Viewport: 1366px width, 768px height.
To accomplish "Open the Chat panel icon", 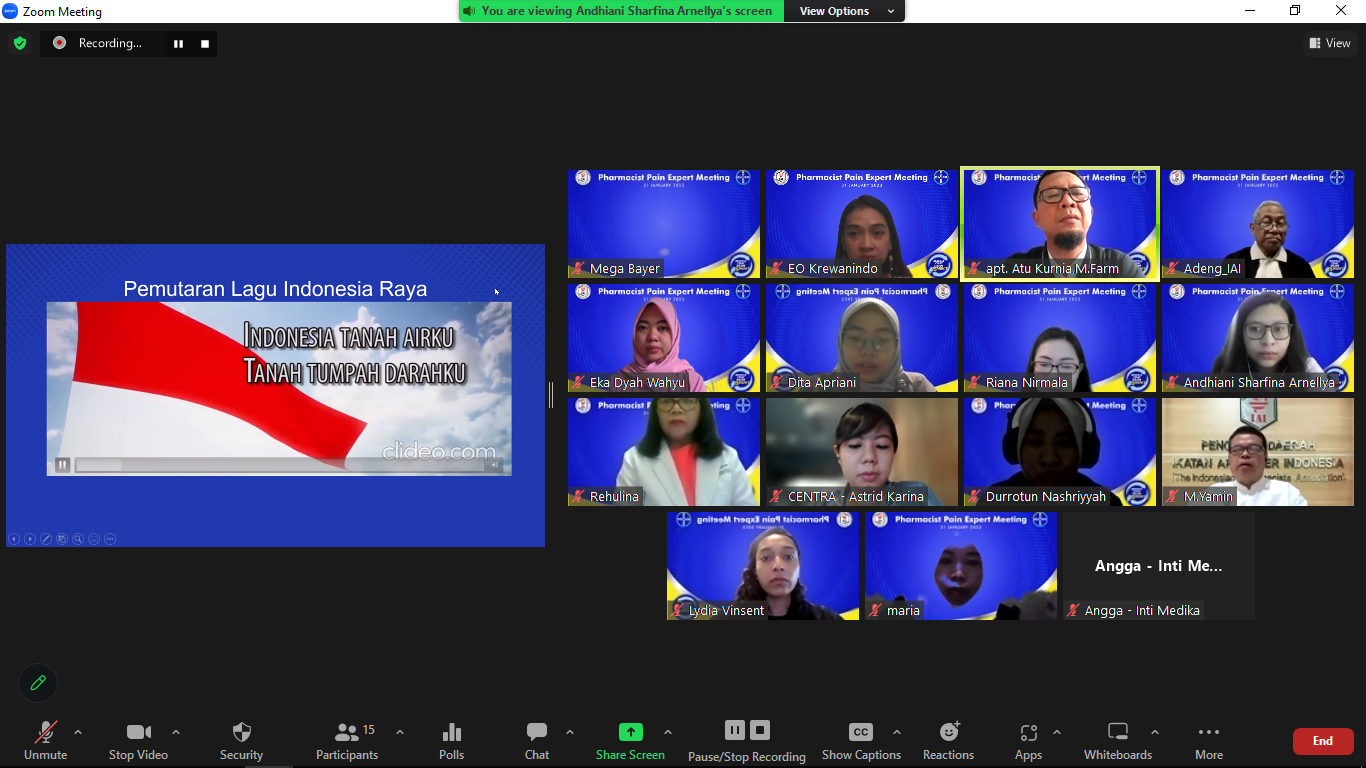I will 537,733.
